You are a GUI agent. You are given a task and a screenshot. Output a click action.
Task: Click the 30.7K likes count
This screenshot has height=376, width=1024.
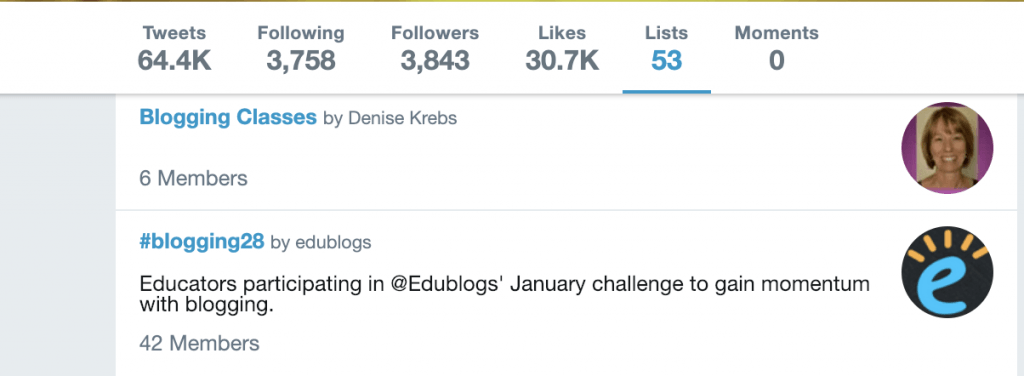pyautogui.click(x=562, y=61)
